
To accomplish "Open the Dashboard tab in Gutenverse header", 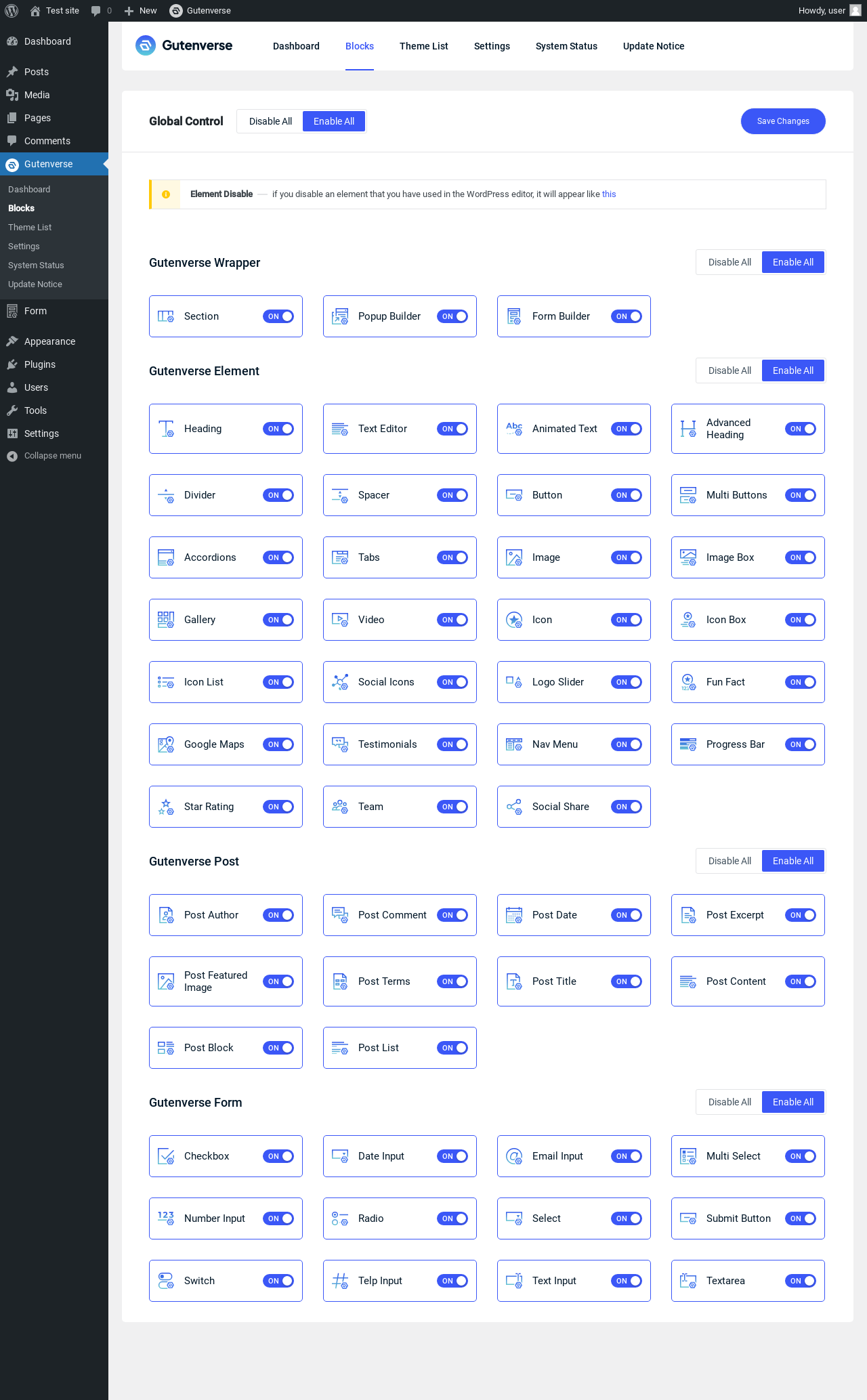I will click(x=296, y=46).
